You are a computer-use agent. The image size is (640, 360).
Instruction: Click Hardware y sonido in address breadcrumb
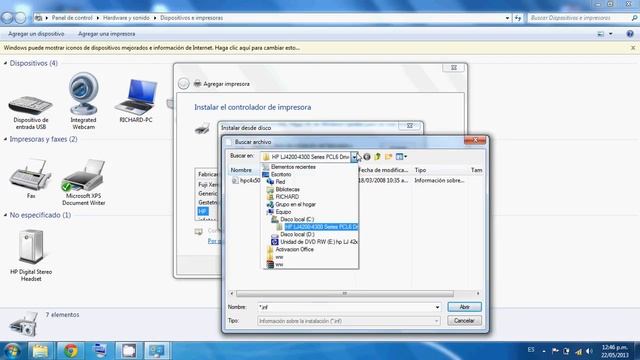[x=126, y=18]
